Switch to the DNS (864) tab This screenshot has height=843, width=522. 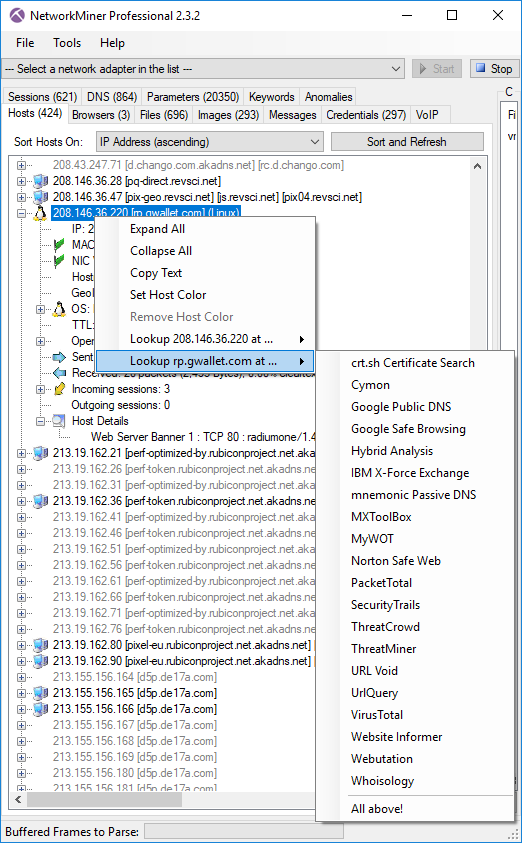coord(112,97)
